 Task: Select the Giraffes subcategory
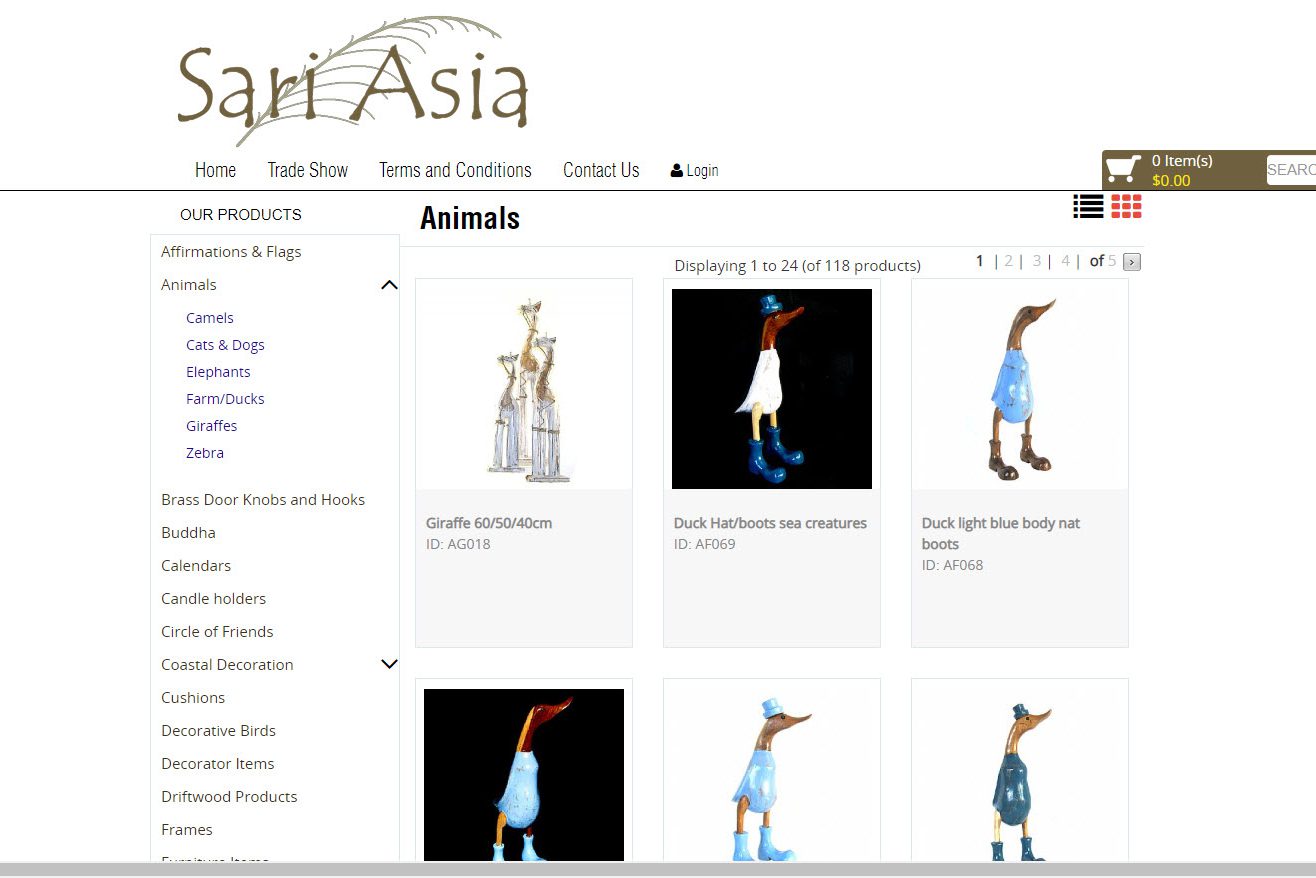tap(211, 426)
